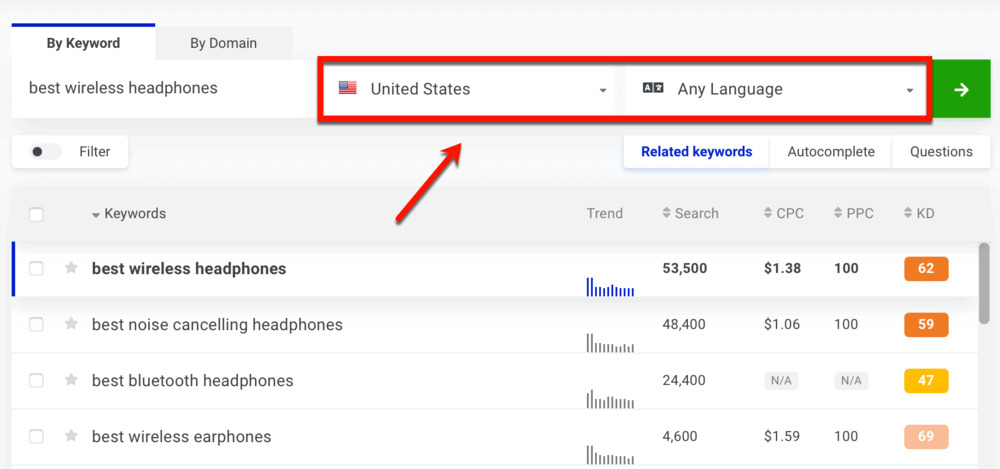Viewport: 1000px width, 469px height.
Task: Open trend chart for 'best wireless earphones'
Action: pyautogui.click(x=610, y=454)
